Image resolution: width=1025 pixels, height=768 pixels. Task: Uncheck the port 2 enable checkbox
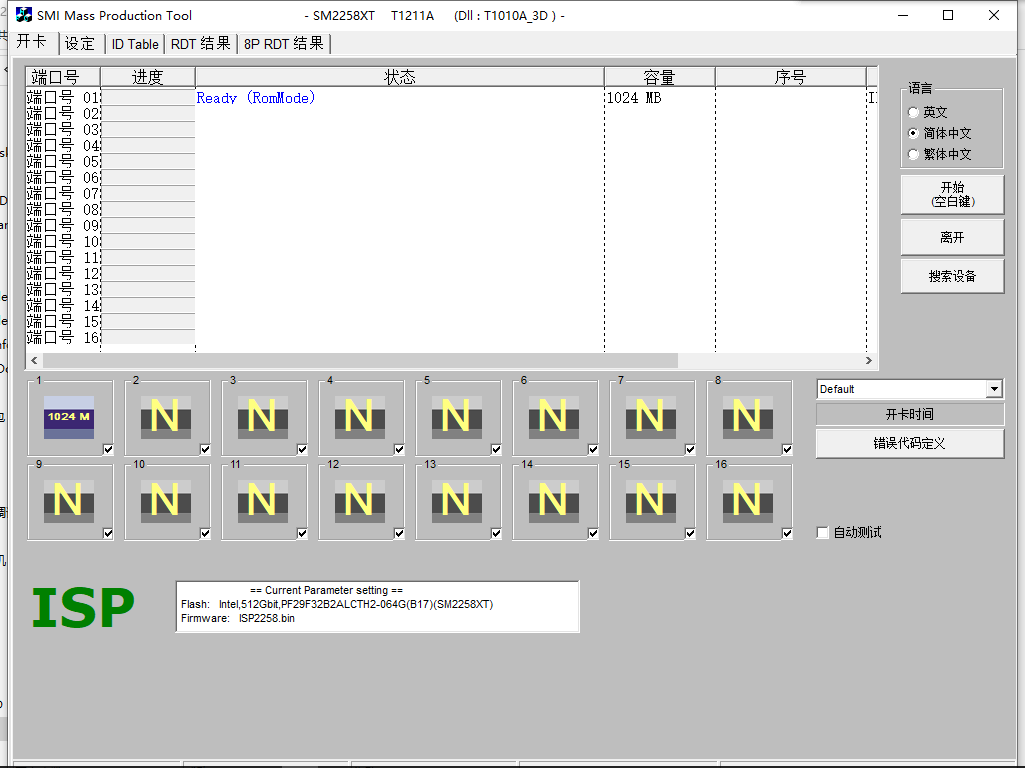click(x=205, y=449)
